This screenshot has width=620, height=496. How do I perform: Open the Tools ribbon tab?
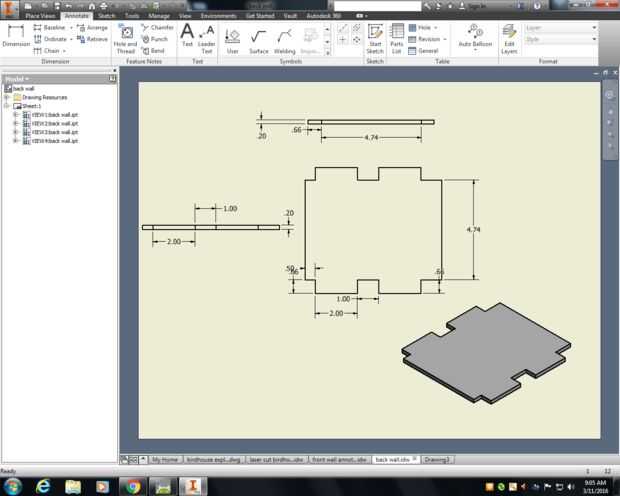tap(132, 16)
